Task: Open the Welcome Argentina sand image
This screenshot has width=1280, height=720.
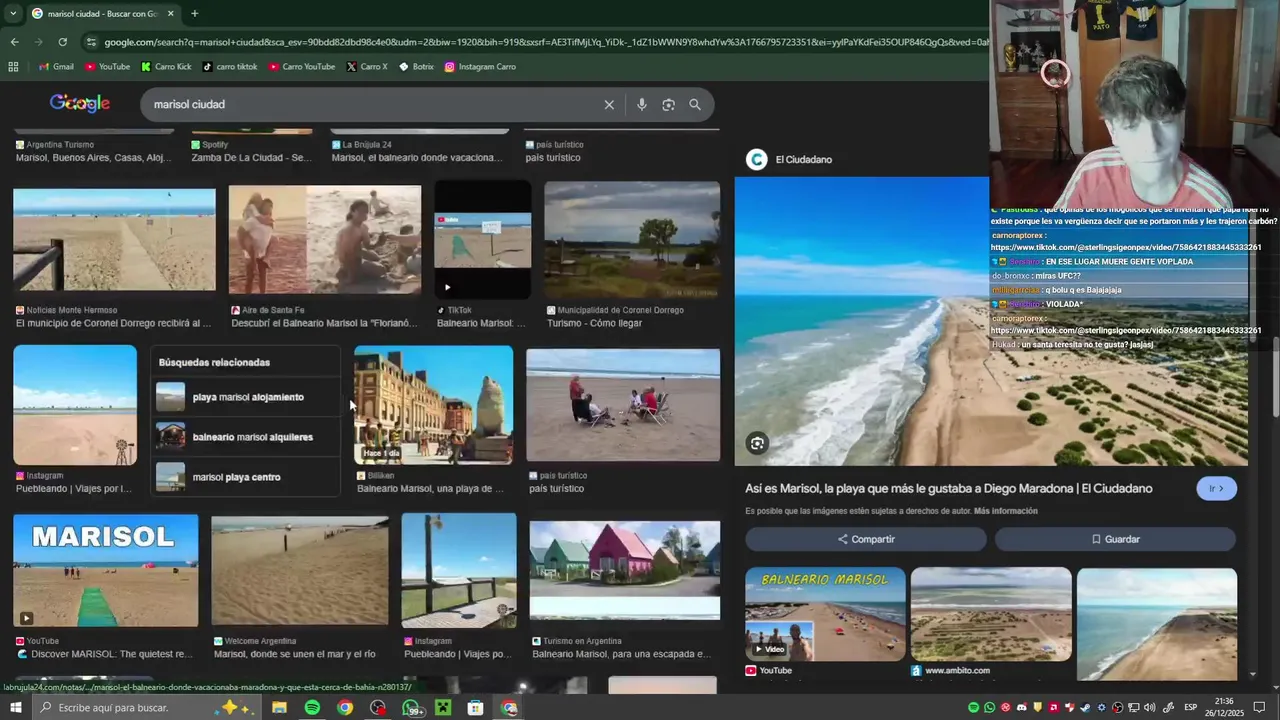Action: 300,570
